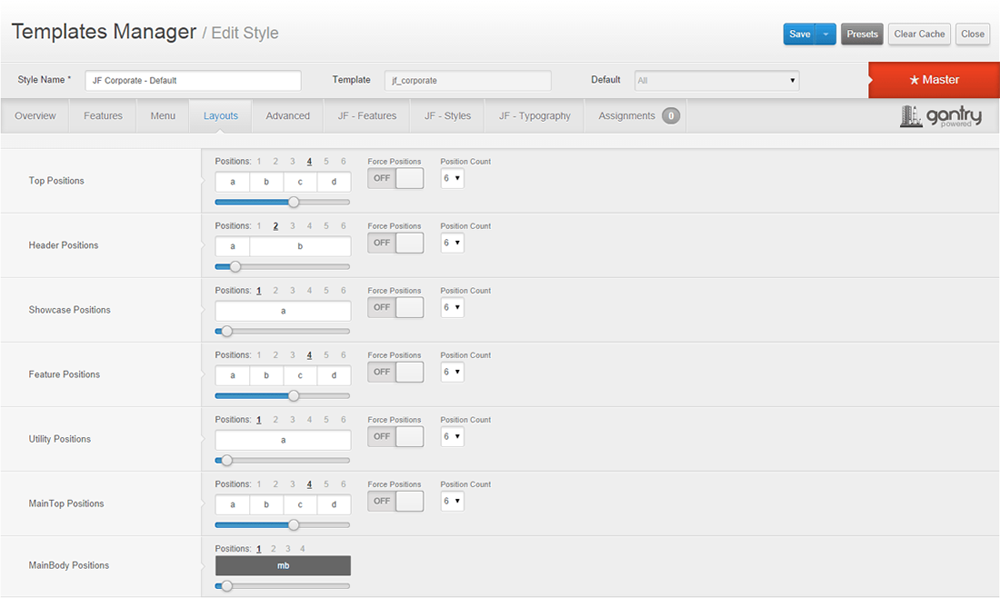Click the Save button
The height and width of the screenshot is (598, 1000).
(799, 34)
